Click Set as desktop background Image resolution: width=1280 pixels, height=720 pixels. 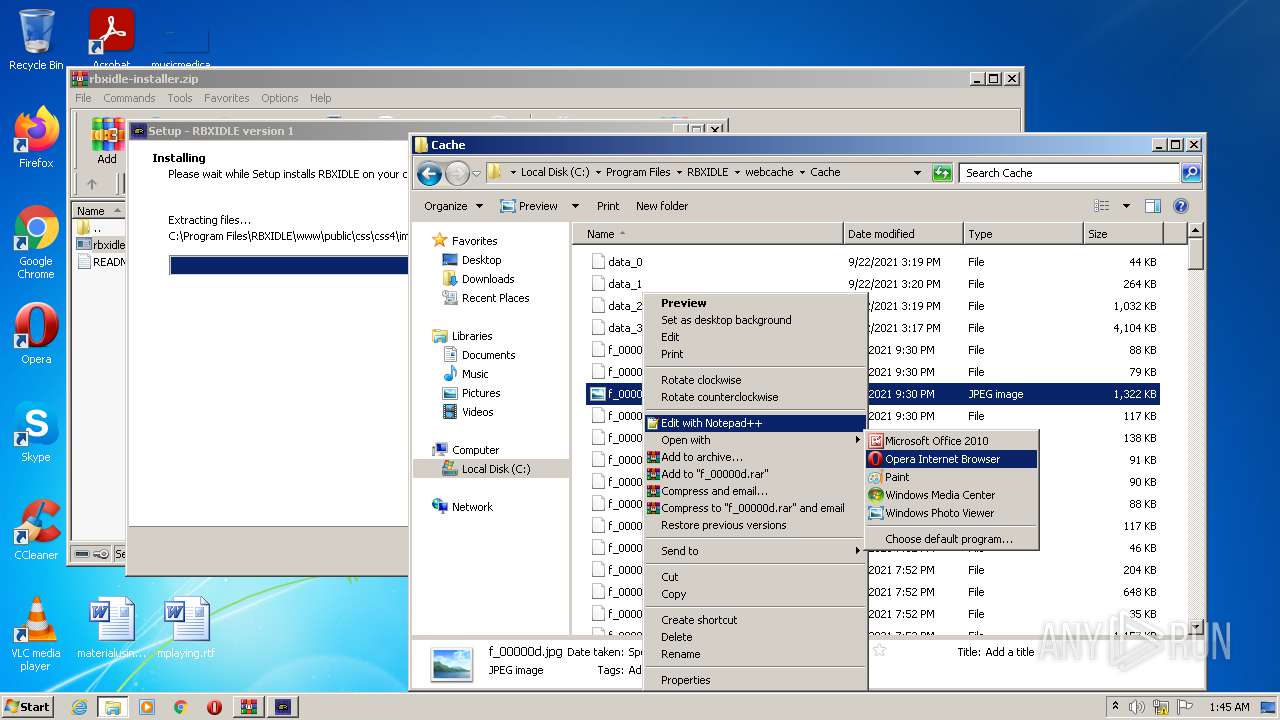coord(755,320)
